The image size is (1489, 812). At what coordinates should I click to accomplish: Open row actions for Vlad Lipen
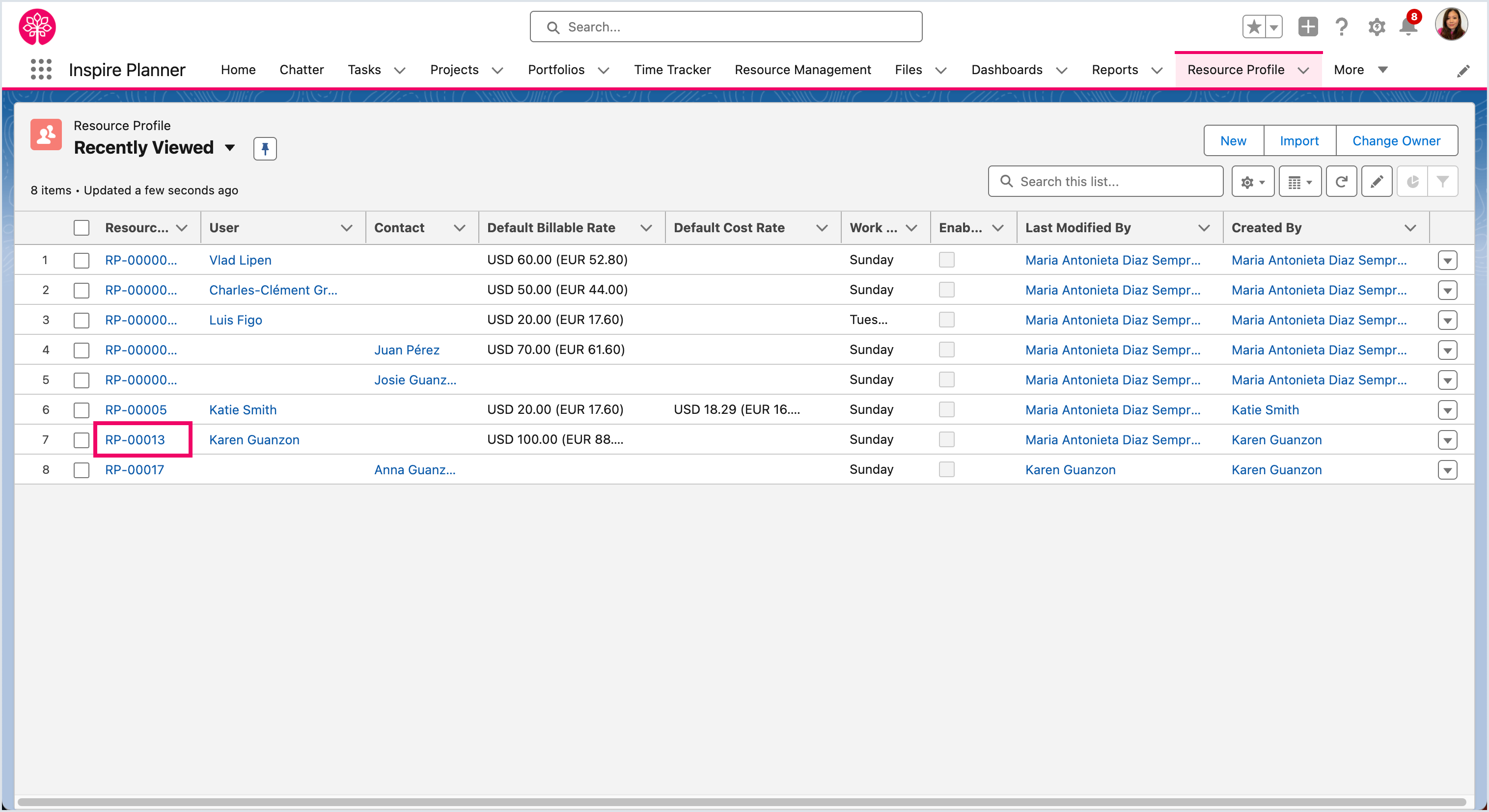(x=1447, y=260)
